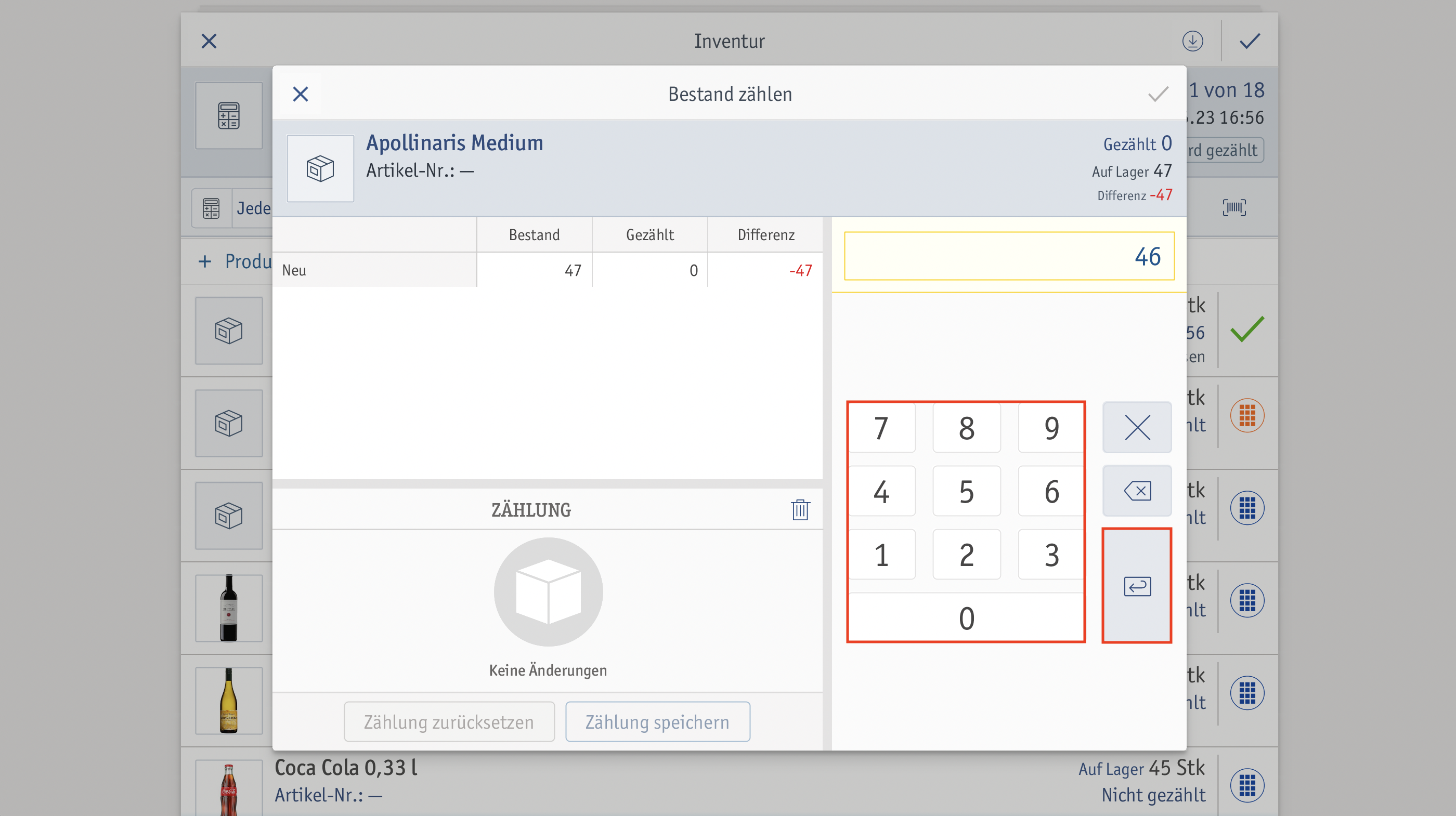Image resolution: width=1456 pixels, height=816 pixels.
Task: Tap digit 5 on the keypad
Action: pyautogui.click(x=967, y=491)
